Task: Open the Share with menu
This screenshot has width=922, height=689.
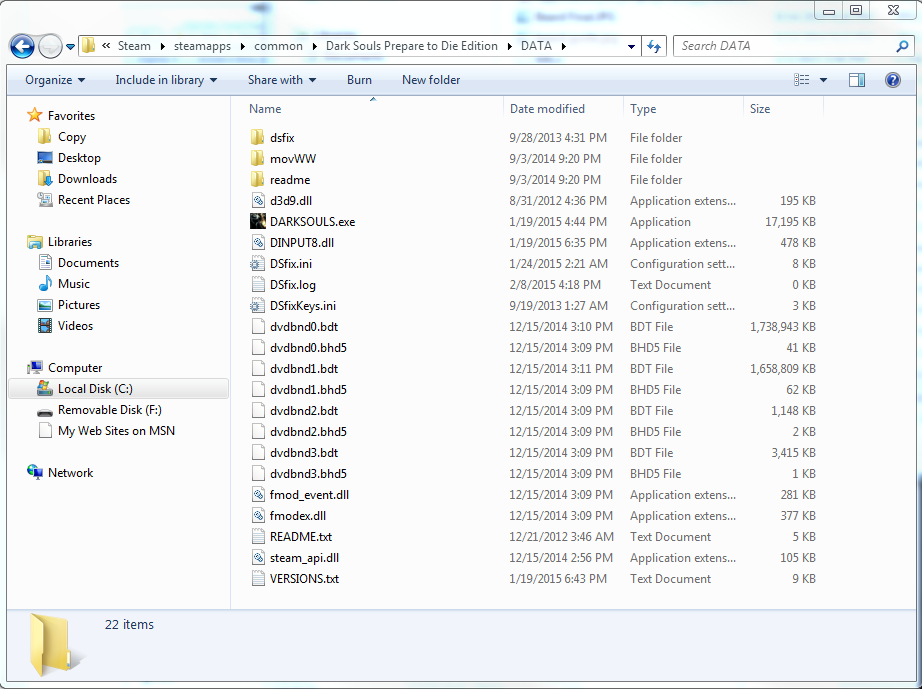Action: [282, 80]
